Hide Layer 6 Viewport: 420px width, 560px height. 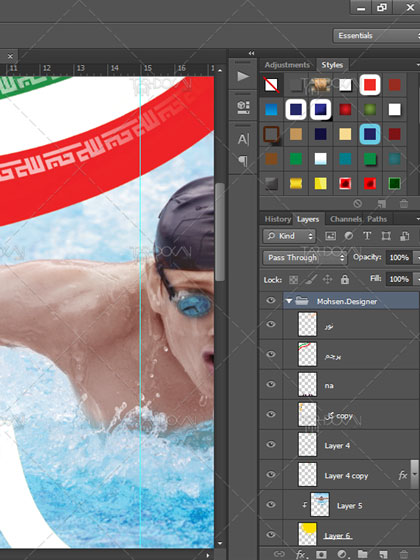pyautogui.click(x=271, y=534)
